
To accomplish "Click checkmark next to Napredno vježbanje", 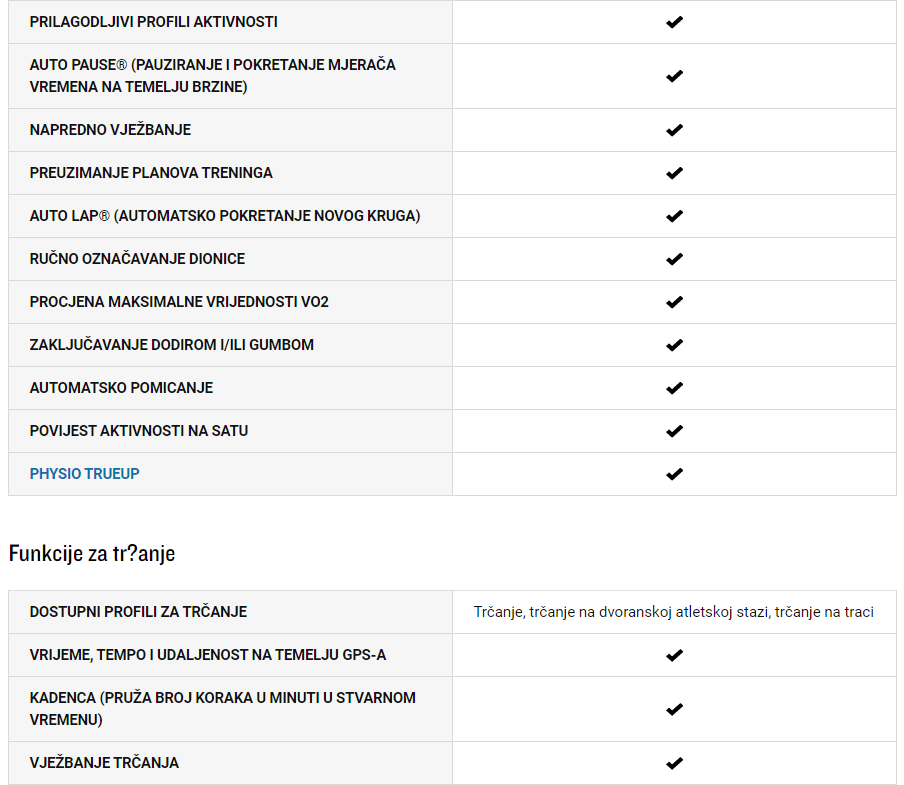I will point(674,130).
